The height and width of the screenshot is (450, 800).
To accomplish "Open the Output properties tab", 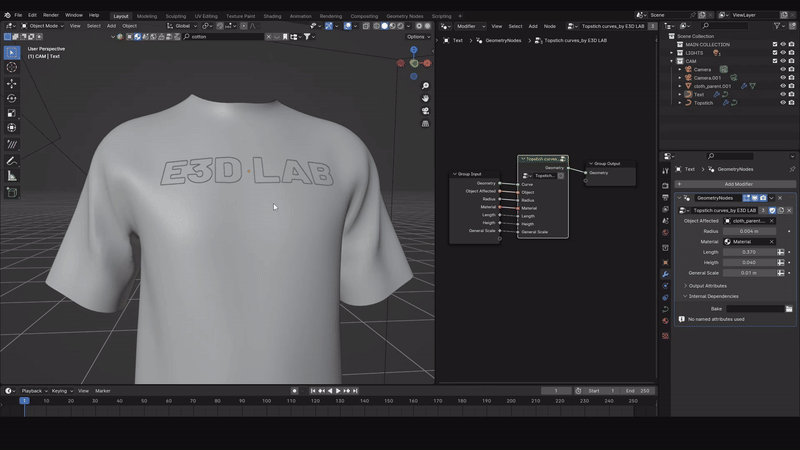I will [665, 197].
